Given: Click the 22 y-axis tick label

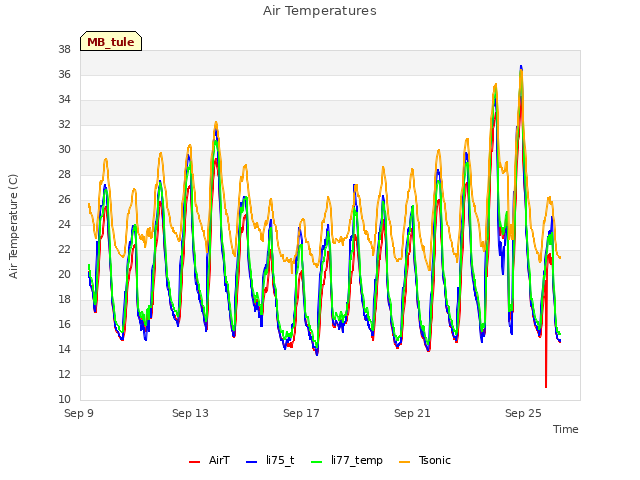Looking at the screenshot, I should [x=64, y=249].
